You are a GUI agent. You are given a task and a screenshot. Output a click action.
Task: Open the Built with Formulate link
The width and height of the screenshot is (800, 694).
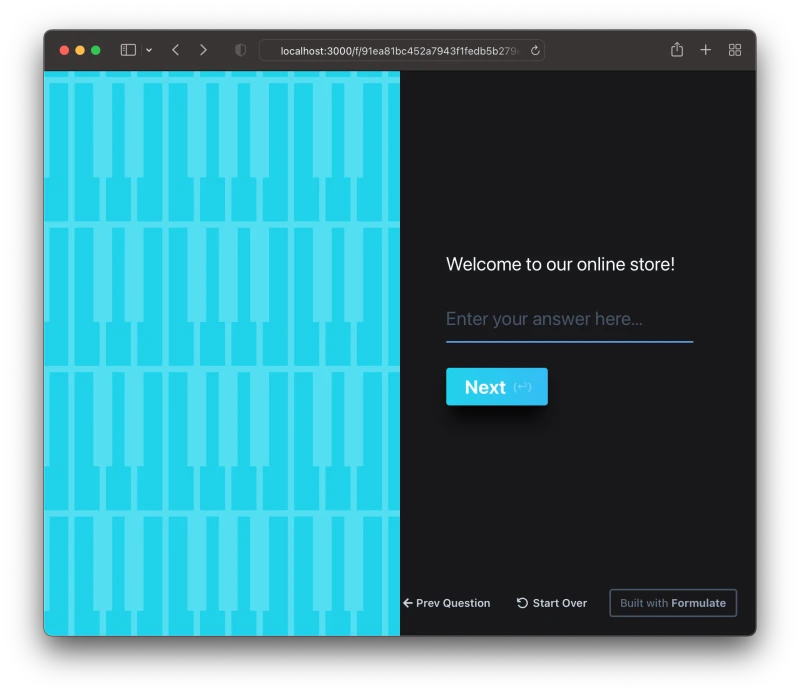pyautogui.click(x=673, y=603)
